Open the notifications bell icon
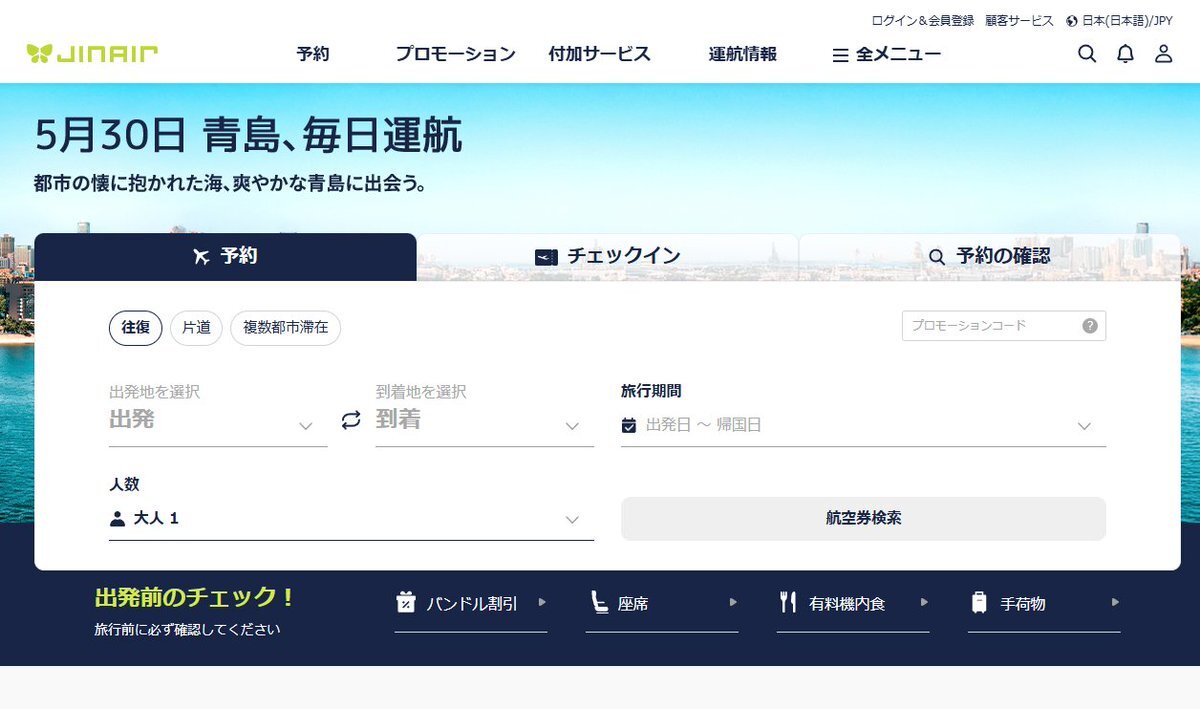The width and height of the screenshot is (1200, 709). click(x=1125, y=54)
